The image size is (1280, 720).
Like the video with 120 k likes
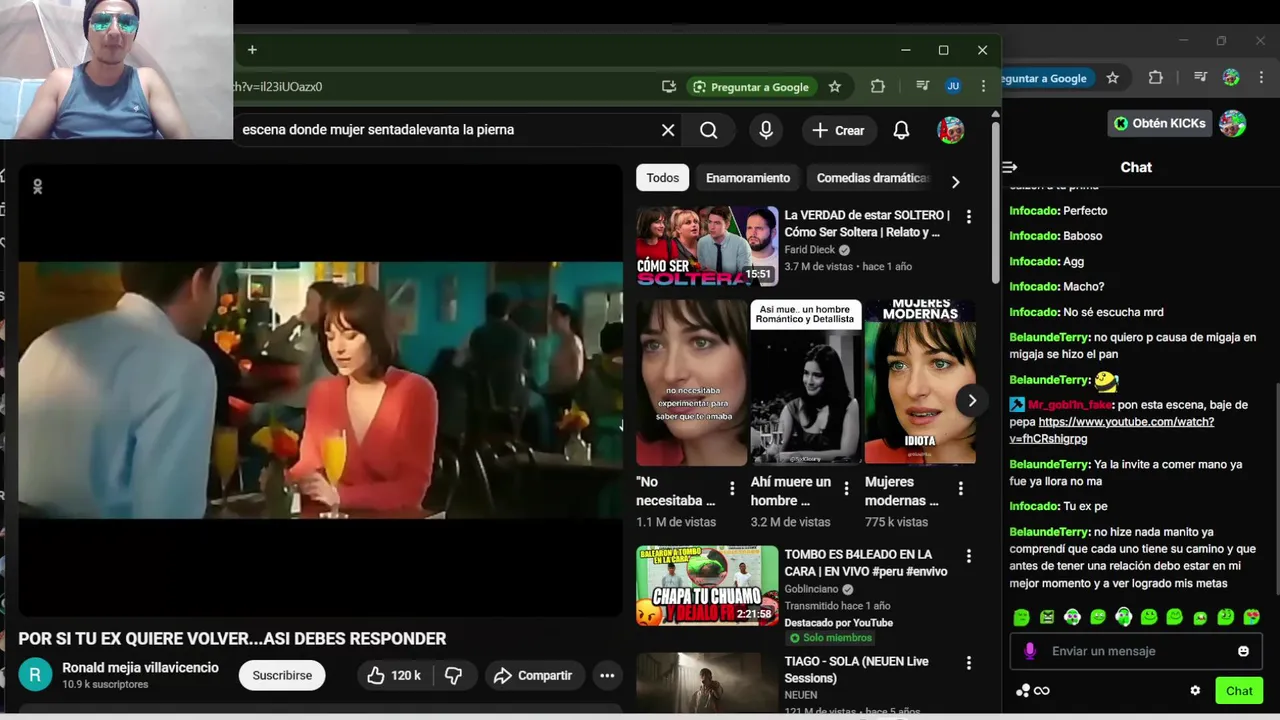tap(394, 675)
